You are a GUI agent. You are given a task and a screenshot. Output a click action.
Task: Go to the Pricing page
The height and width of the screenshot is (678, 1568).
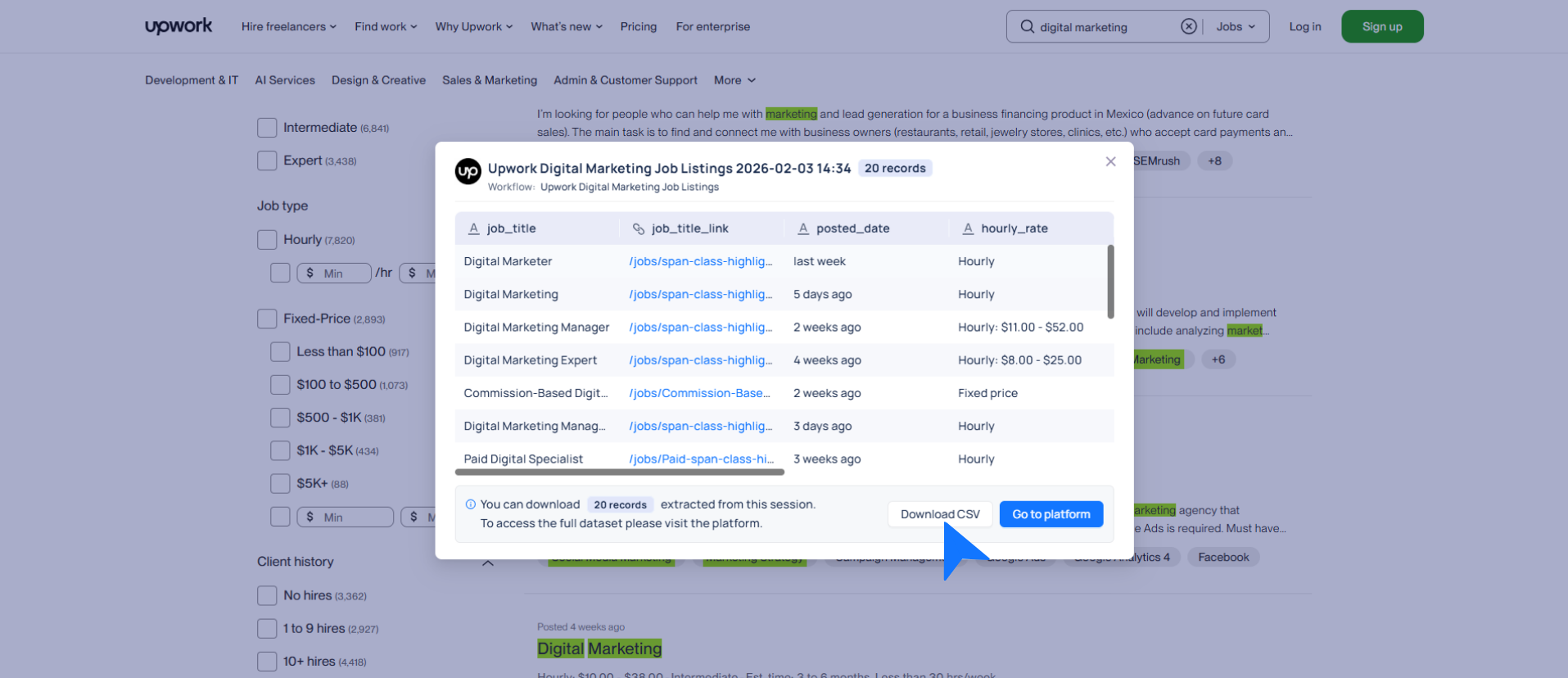[638, 27]
